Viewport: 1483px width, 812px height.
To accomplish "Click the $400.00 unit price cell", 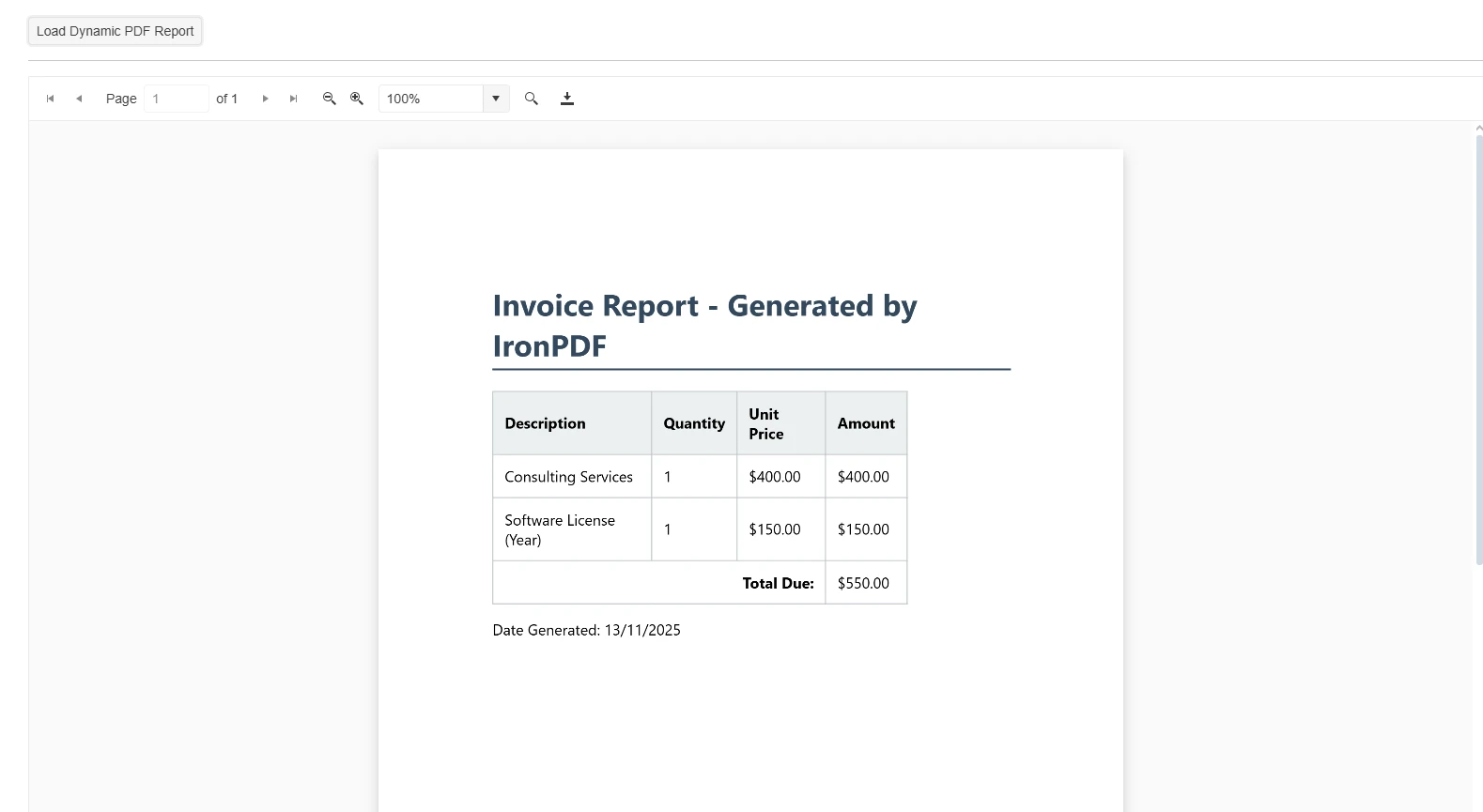I will 781,477.
